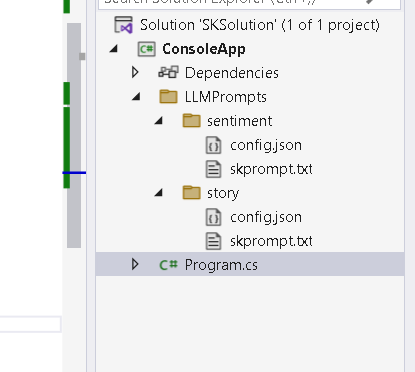
Task: Expand the Dependencies node
Action: pos(135,72)
